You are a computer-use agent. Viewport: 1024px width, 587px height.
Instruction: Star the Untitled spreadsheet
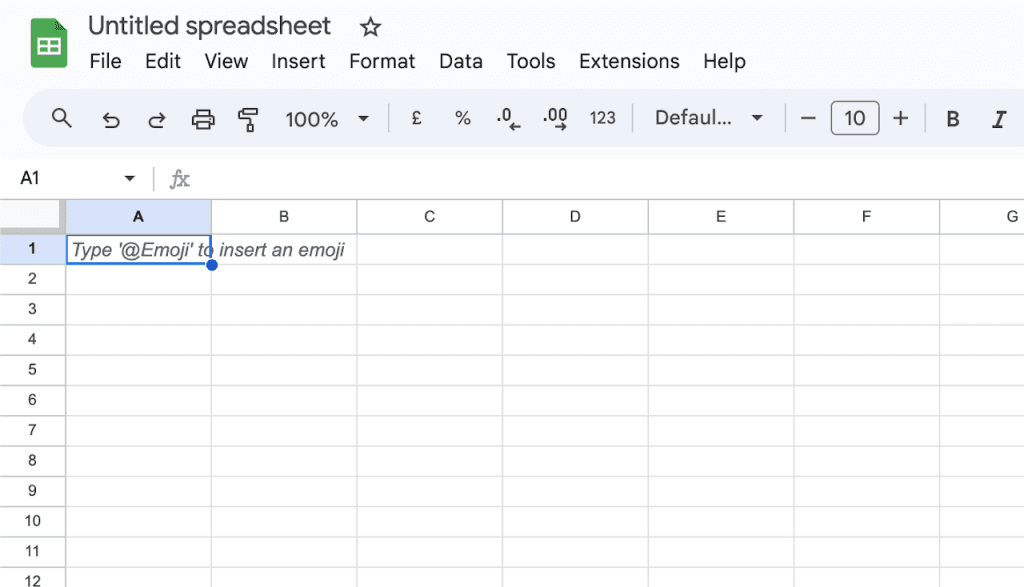[x=370, y=27]
